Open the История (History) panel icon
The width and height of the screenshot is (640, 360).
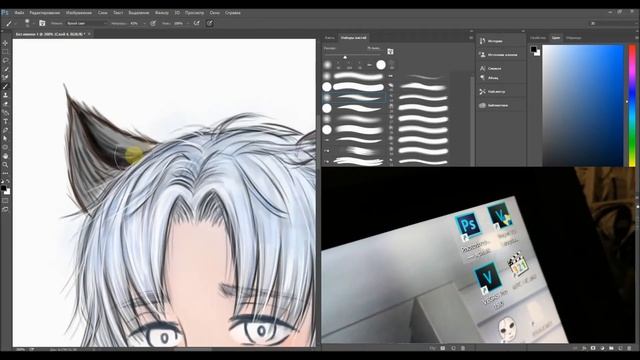pos(483,41)
